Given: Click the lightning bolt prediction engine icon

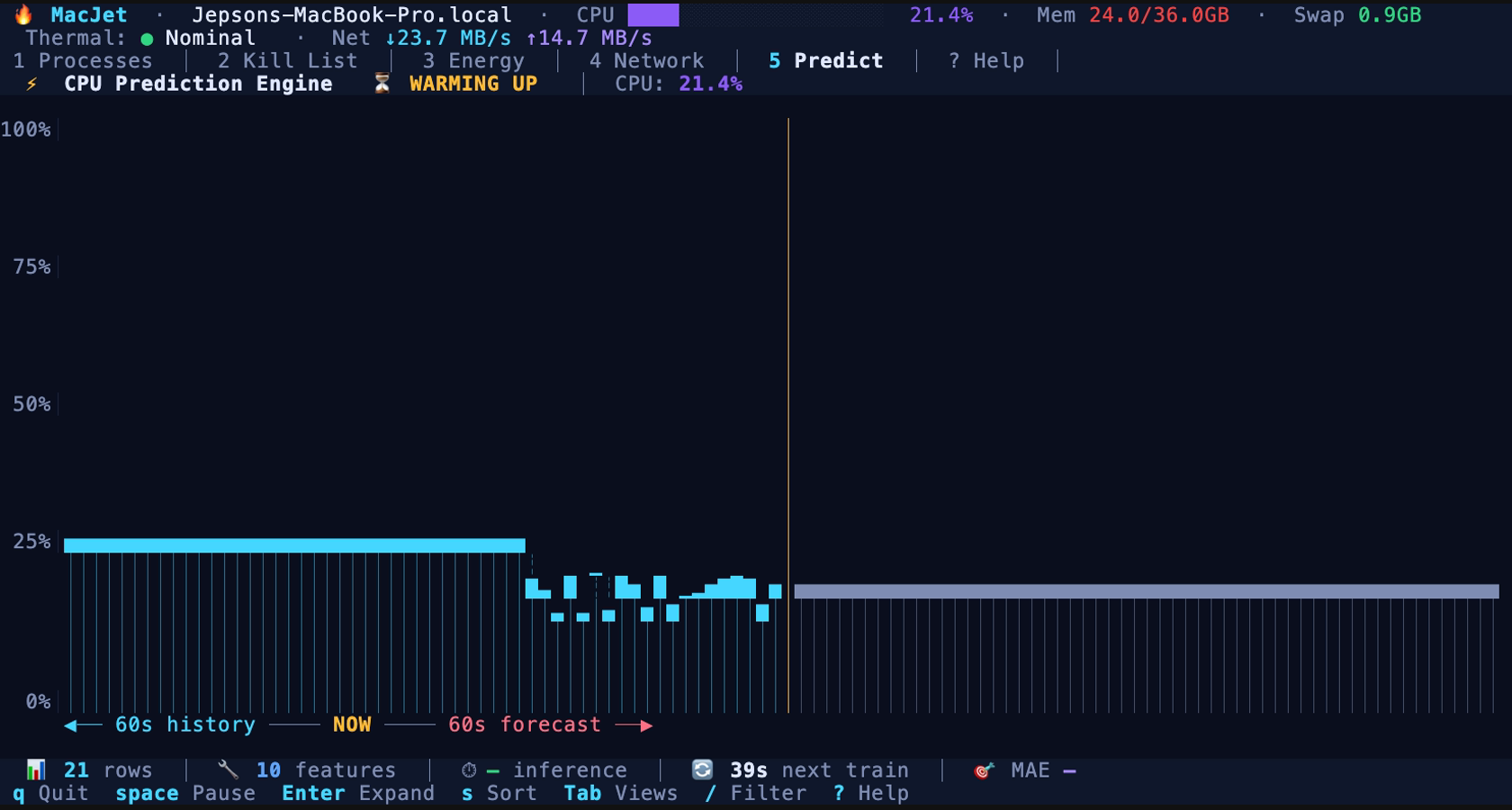Looking at the screenshot, I should click(x=31, y=84).
